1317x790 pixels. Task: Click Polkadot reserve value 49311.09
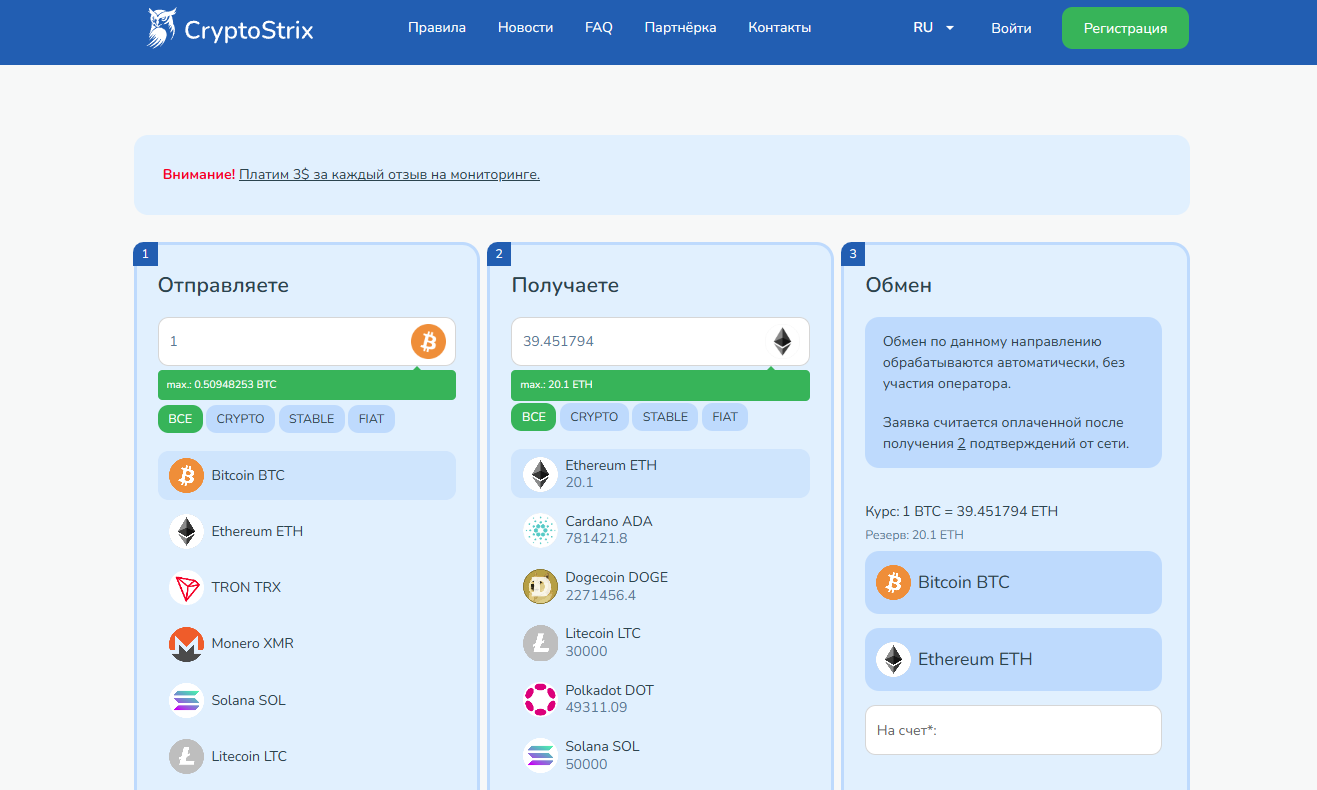click(x=596, y=708)
